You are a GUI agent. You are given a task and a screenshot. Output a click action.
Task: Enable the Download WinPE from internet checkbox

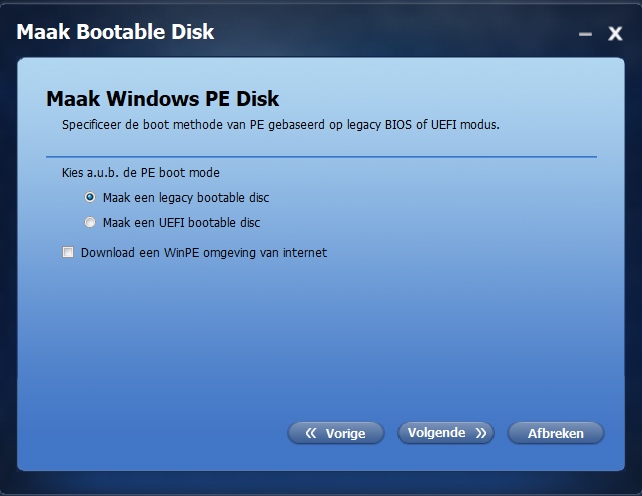click(68, 252)
